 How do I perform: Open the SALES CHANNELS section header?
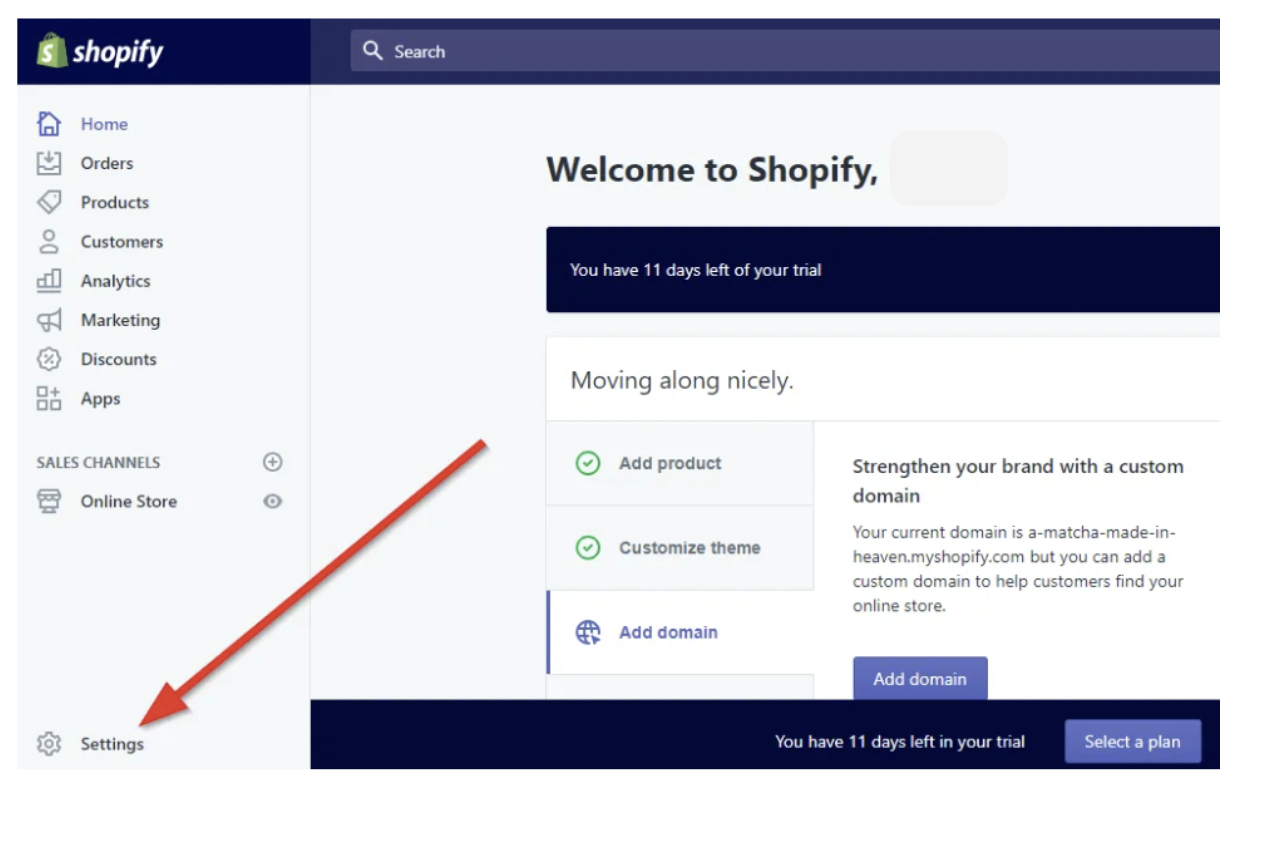point(97,462)
